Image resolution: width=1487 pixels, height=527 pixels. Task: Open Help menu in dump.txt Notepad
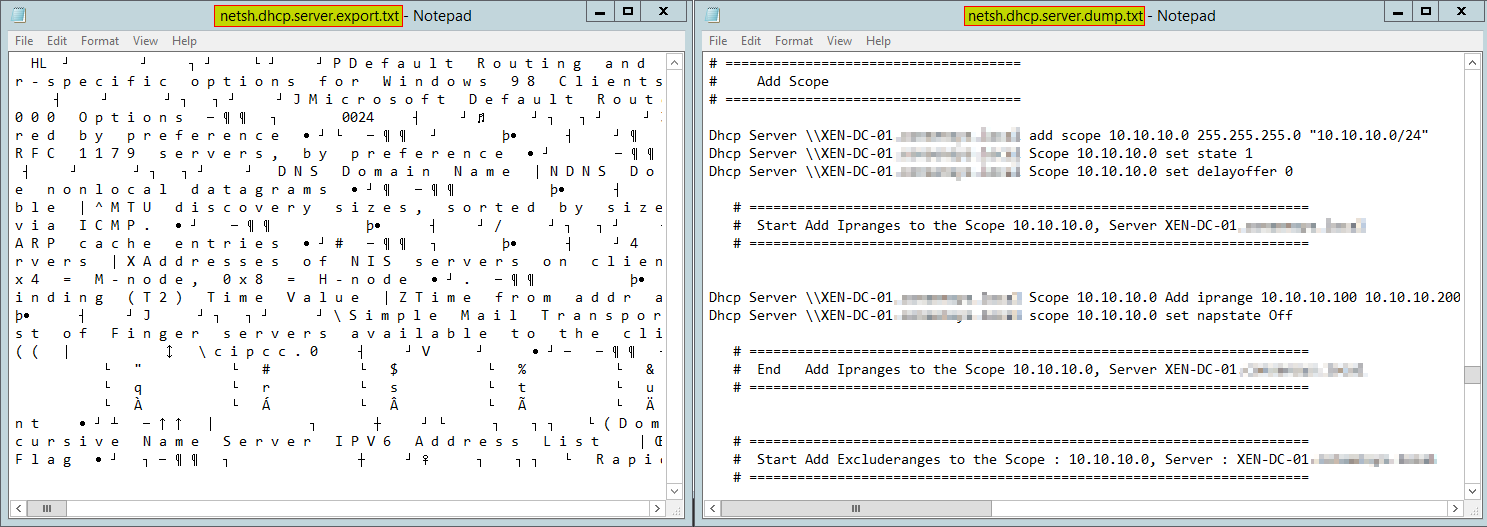878,41
